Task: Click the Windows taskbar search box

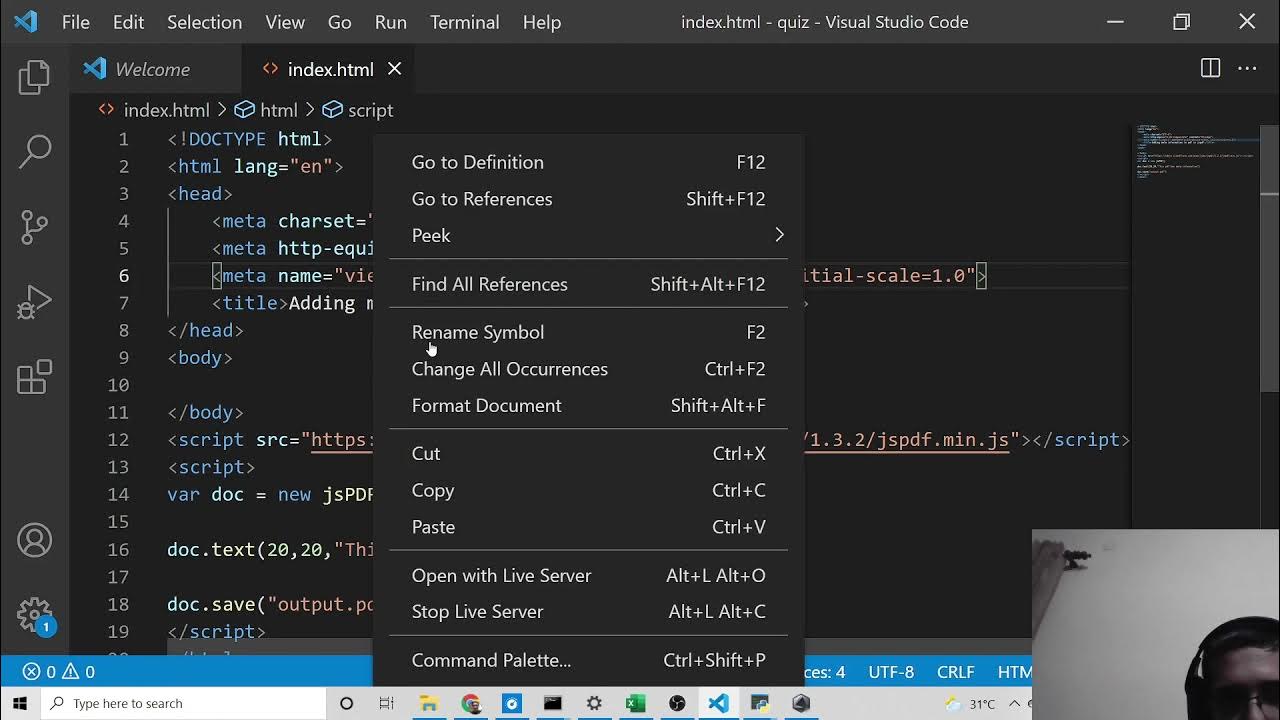Action: tap(185, 703)
